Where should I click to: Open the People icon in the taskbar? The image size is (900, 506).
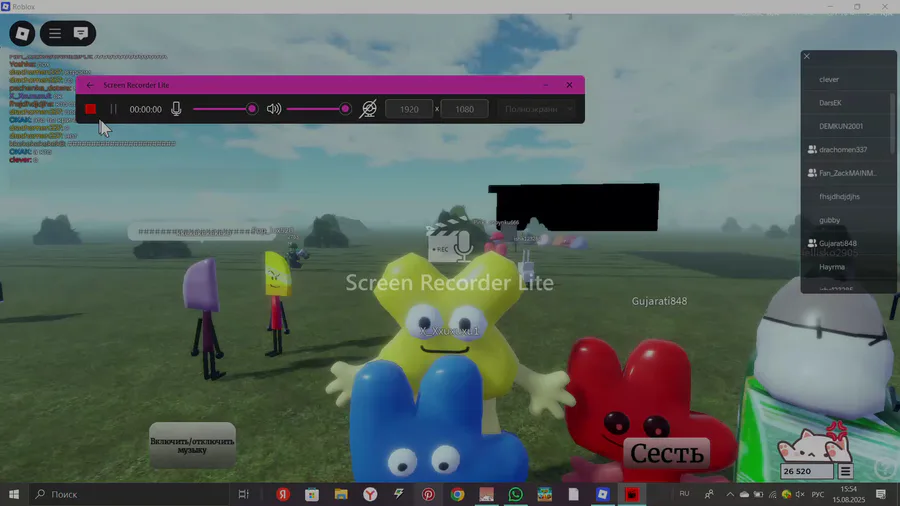point(709,494)
